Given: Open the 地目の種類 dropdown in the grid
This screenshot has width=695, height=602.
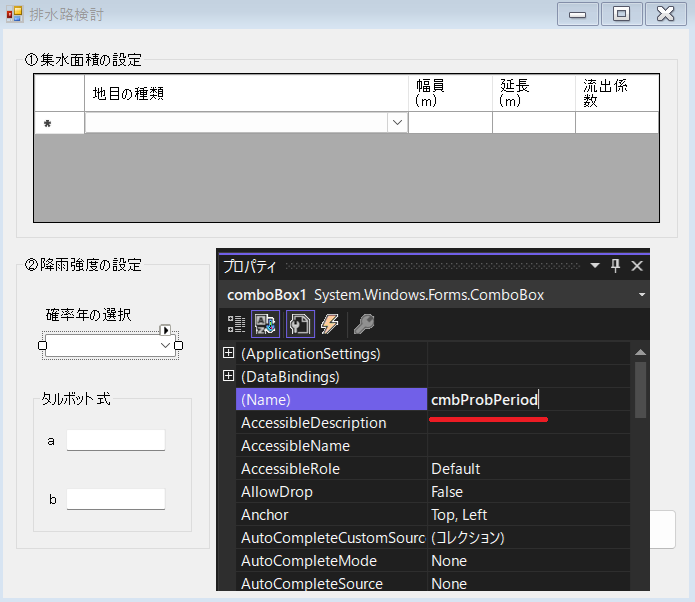Looking at the screenshot, I should click(x=397, y=122).
